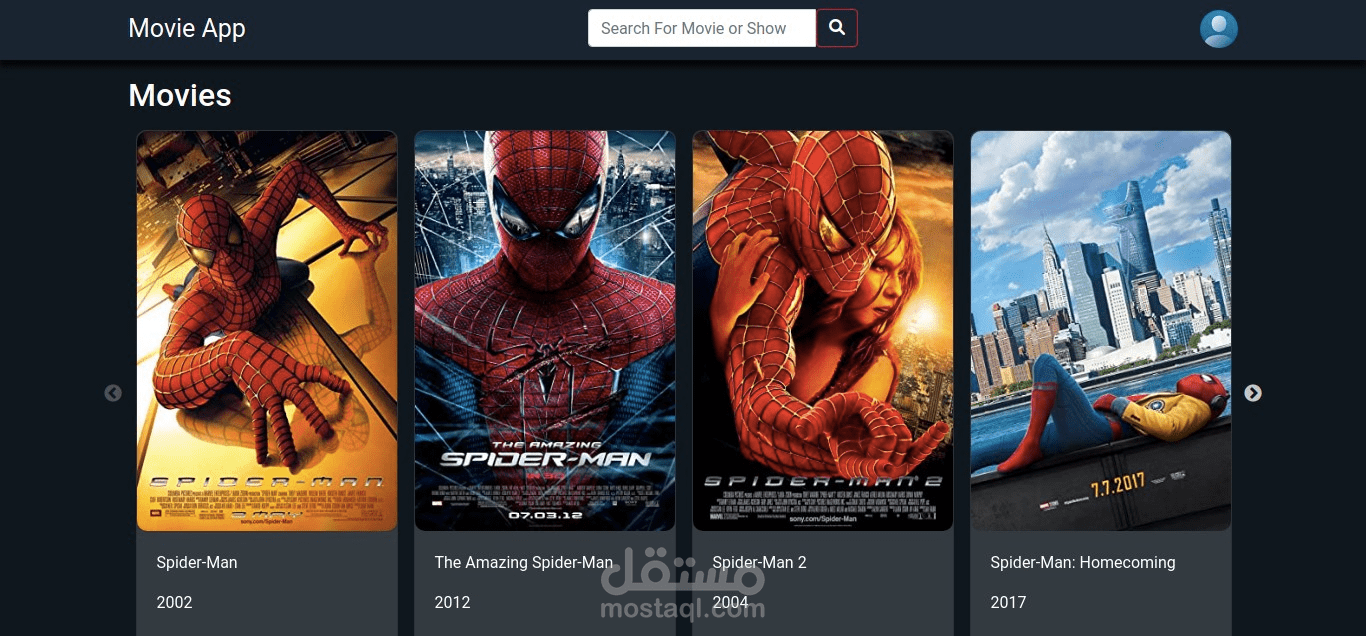Click the Spider-Man title text
The image size is (1366, 636).
(196, 562)
